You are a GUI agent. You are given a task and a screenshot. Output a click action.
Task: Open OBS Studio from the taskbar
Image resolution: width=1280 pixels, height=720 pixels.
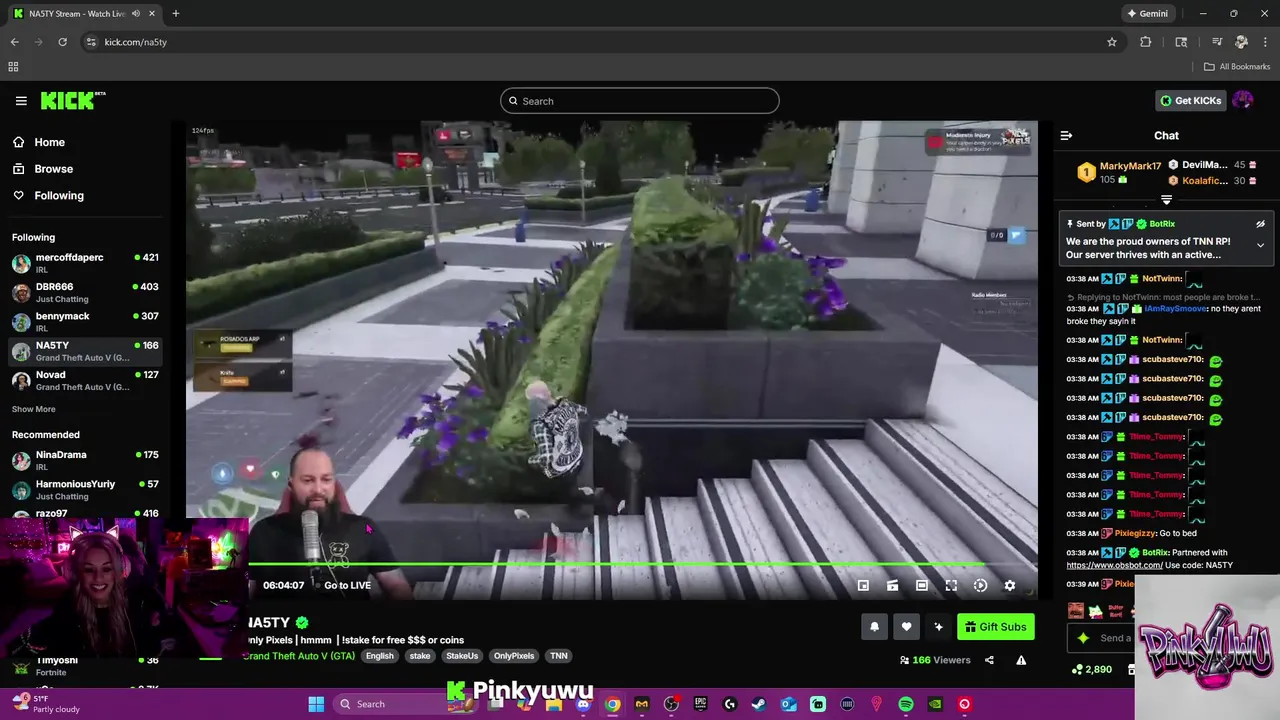tap(671, 704)
